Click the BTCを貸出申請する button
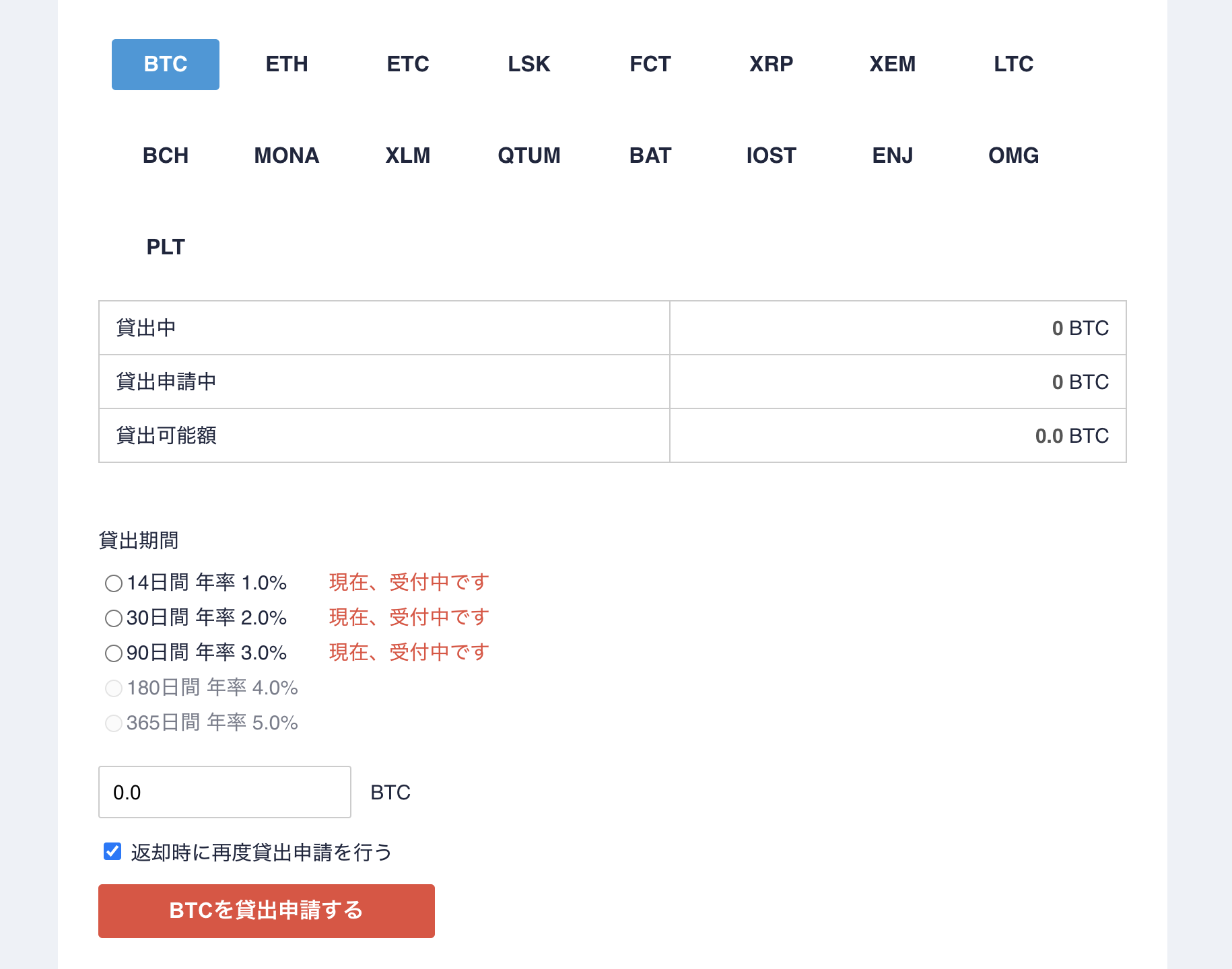This screenshot has height=969, width=1232. pyautogui.click(x=266, y=911)
